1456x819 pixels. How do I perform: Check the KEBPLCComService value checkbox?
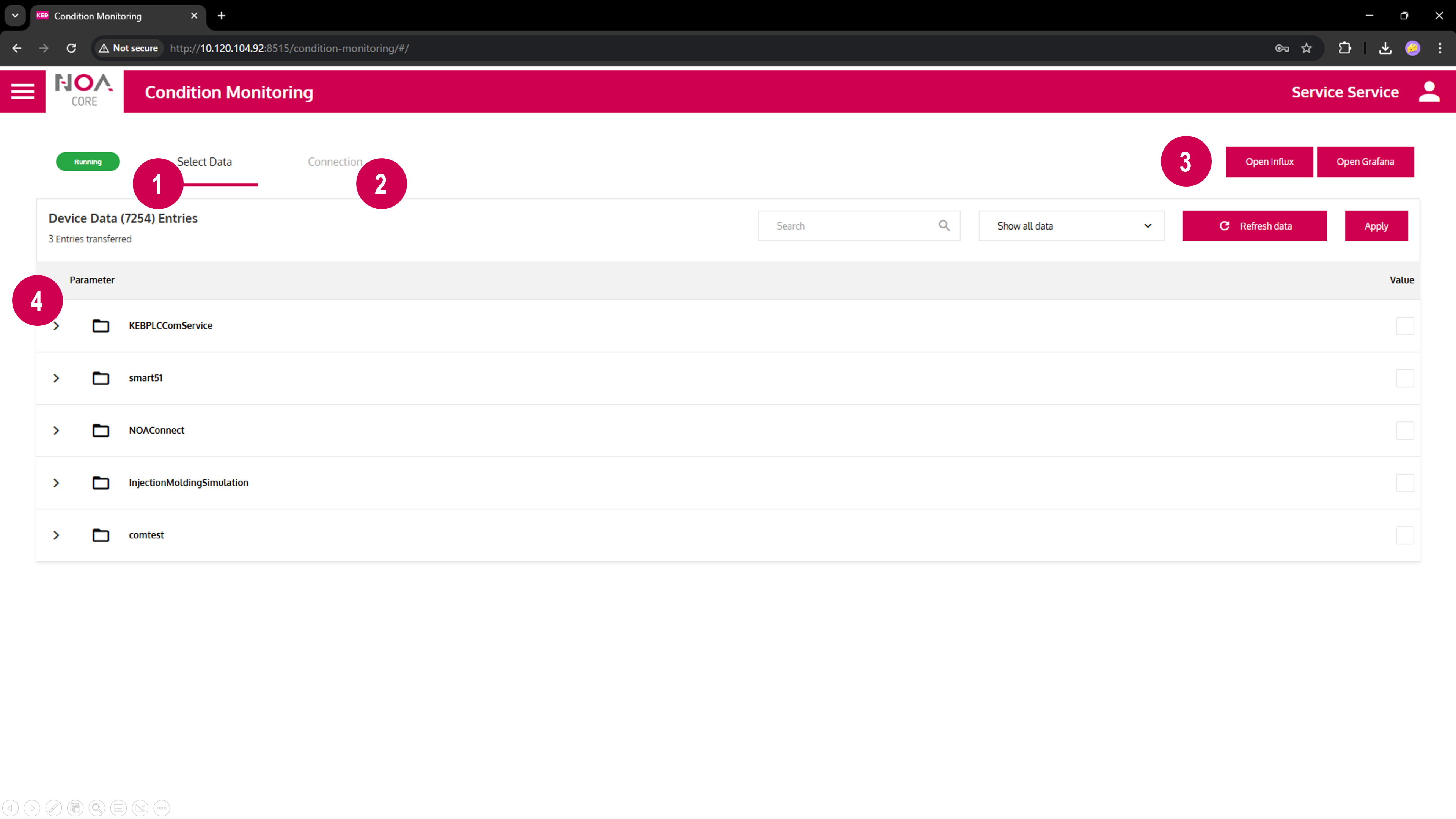[x=1404, y=325]
